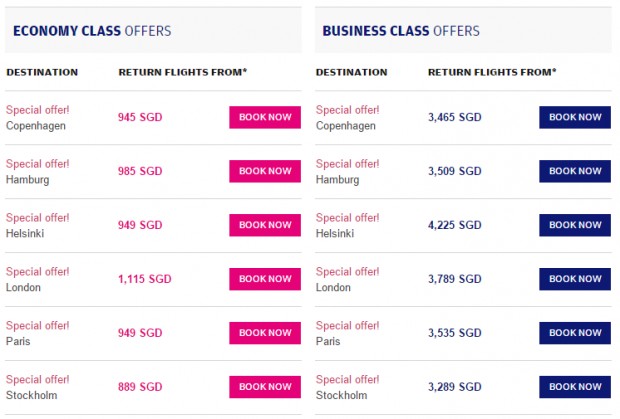The height and width of the screenshot is (419, 620).
Task: Click the Business Class Offers heading
Action: tap(401, 31)
